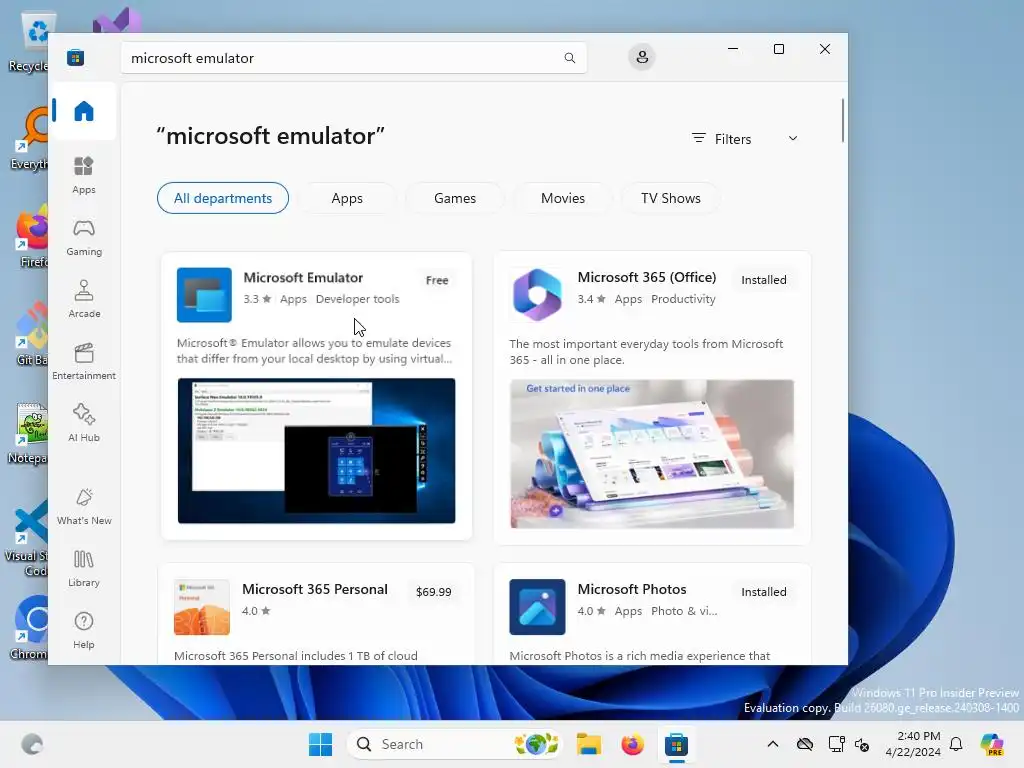
Task: Select the Movies filter tab
Action: (563, 198)
